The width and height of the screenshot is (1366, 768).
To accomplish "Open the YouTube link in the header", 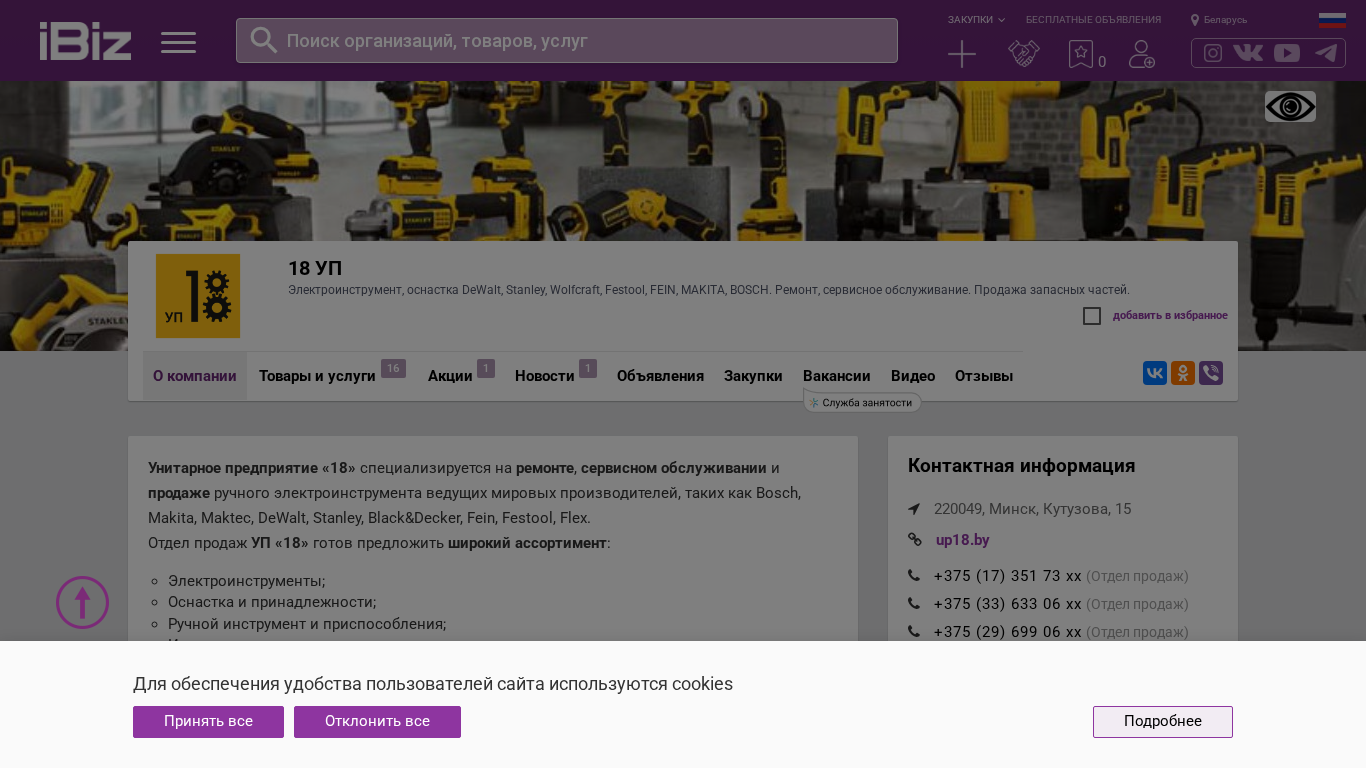I will click(1287, 53).
